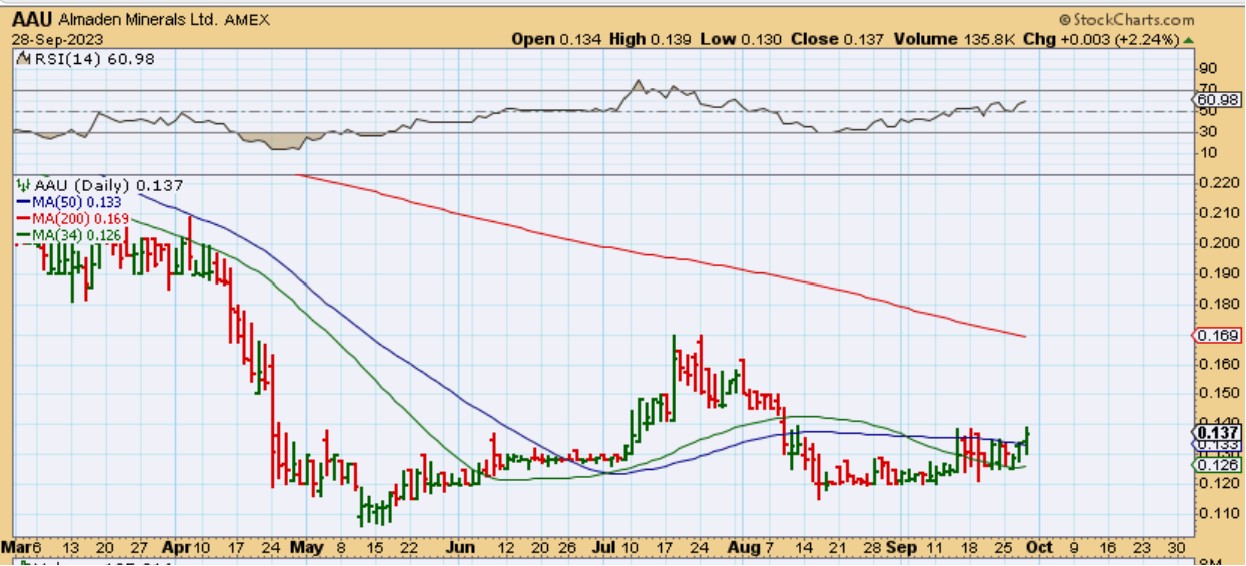Click the AAU ticker symbol heading
Viewport: 1246px width, 566px height.
[30, 19]
